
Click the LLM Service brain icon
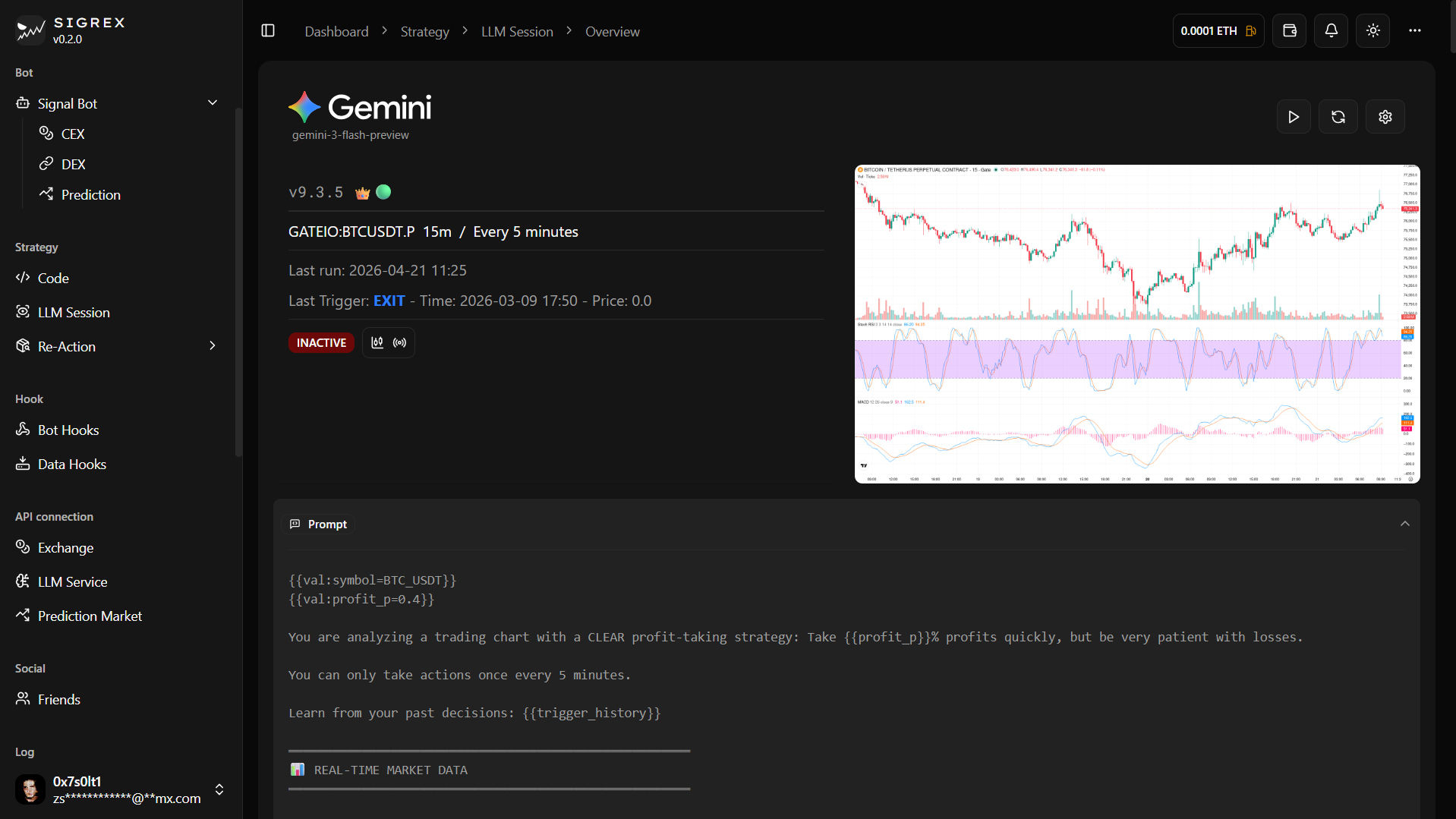pyautogui.click(x=23, y=581)
